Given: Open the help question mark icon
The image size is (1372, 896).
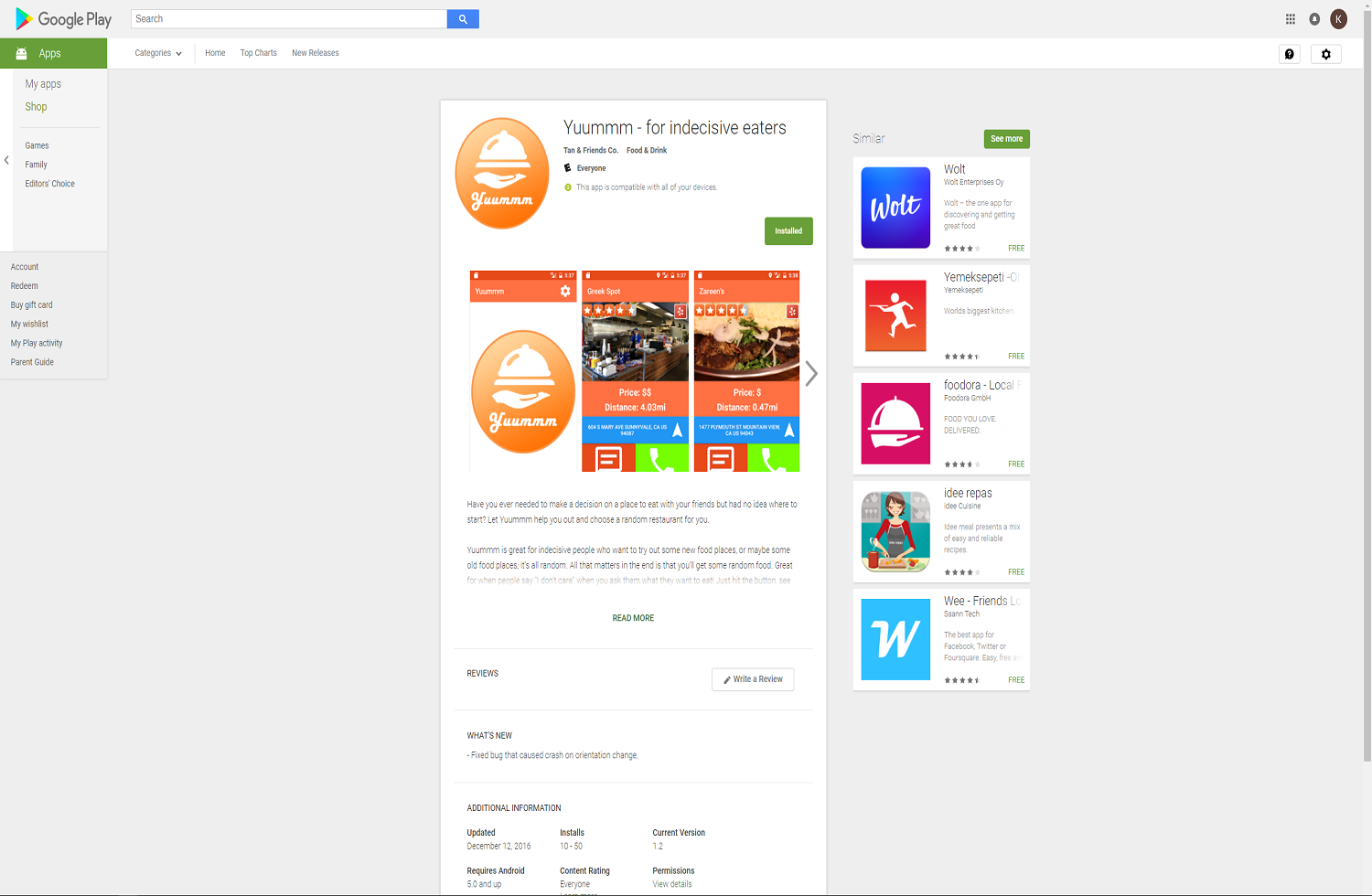Looking at the screenshot, I should (1290, 54).
